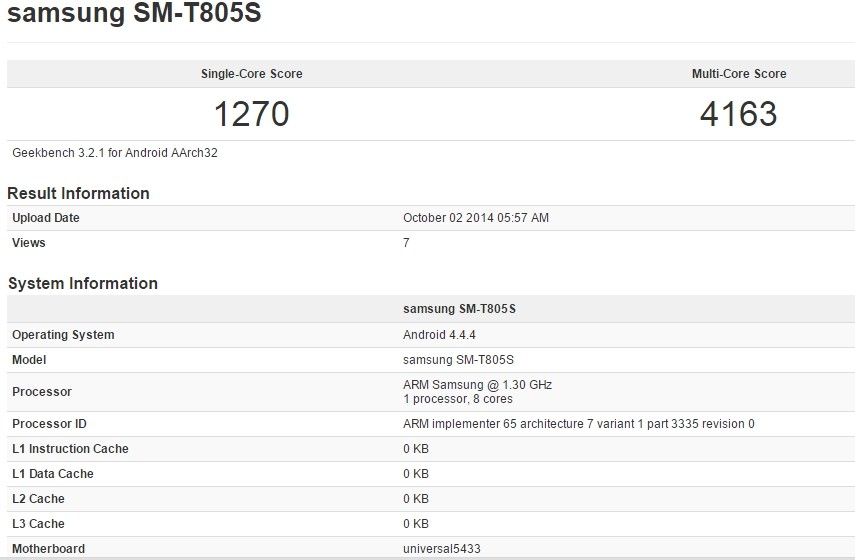
Task: Select the ARM Samsung @ 1.30 GHz text
Action: (x=477, y=384)
